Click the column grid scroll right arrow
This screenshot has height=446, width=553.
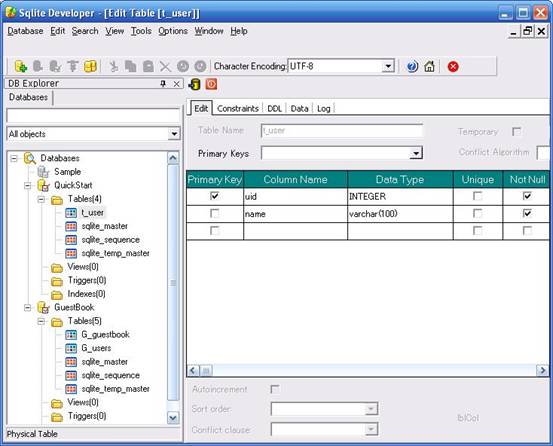542,370
